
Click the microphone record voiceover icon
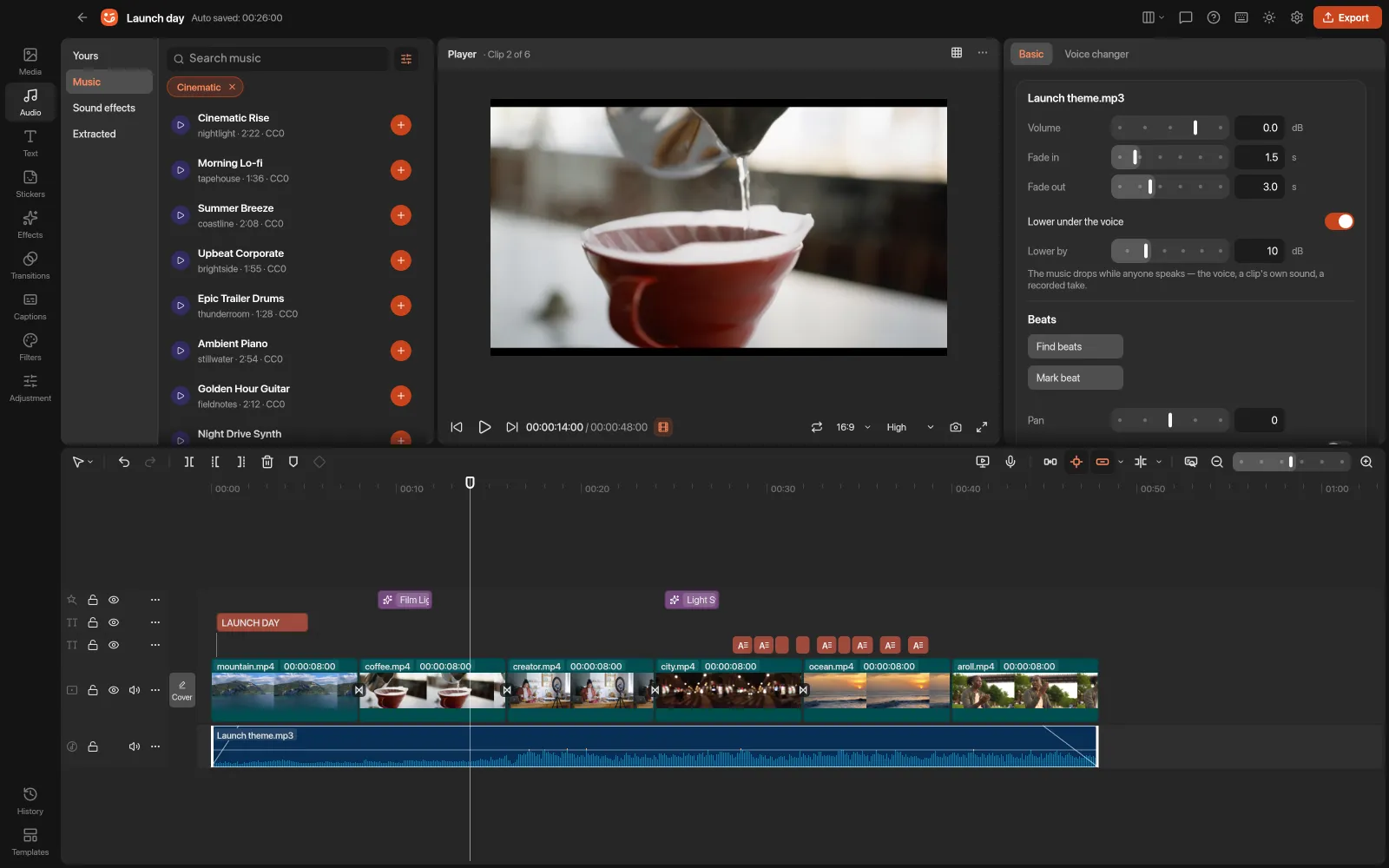1010,462
